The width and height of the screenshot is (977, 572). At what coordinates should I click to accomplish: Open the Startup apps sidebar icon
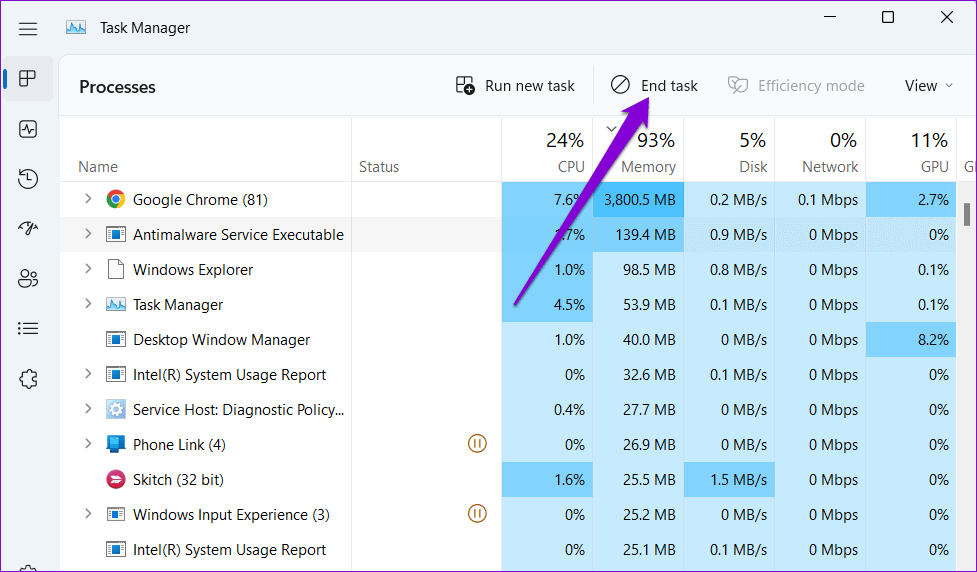[x=28, y=228]
